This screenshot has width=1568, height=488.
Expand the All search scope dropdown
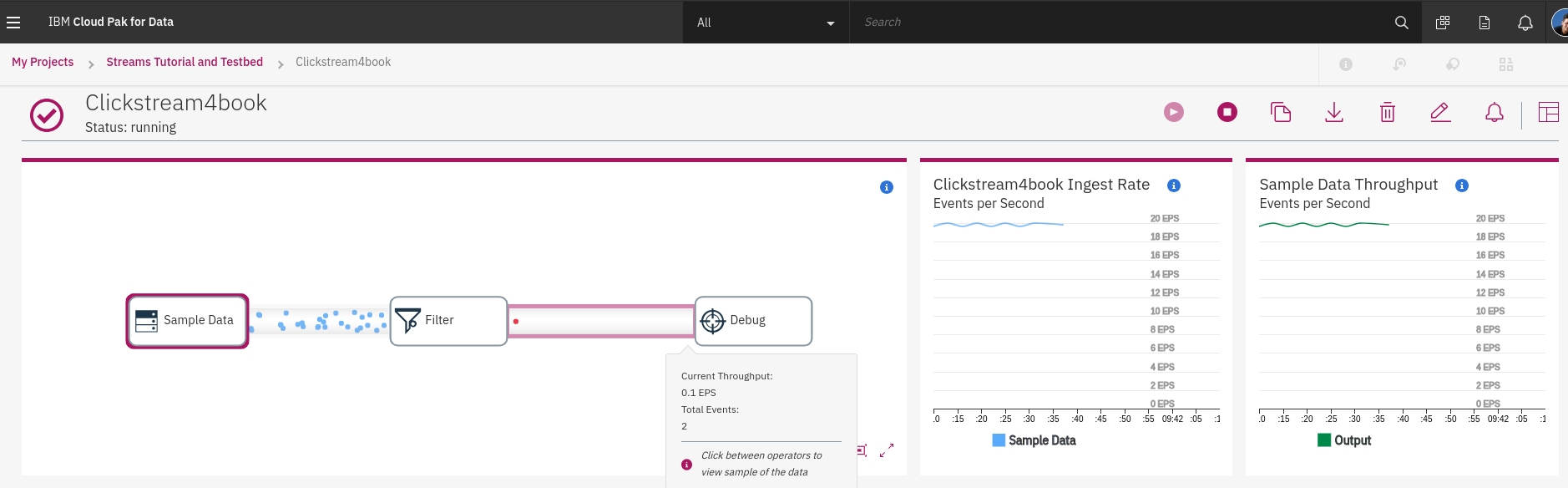pyautogui.click(x=766, y=23)
